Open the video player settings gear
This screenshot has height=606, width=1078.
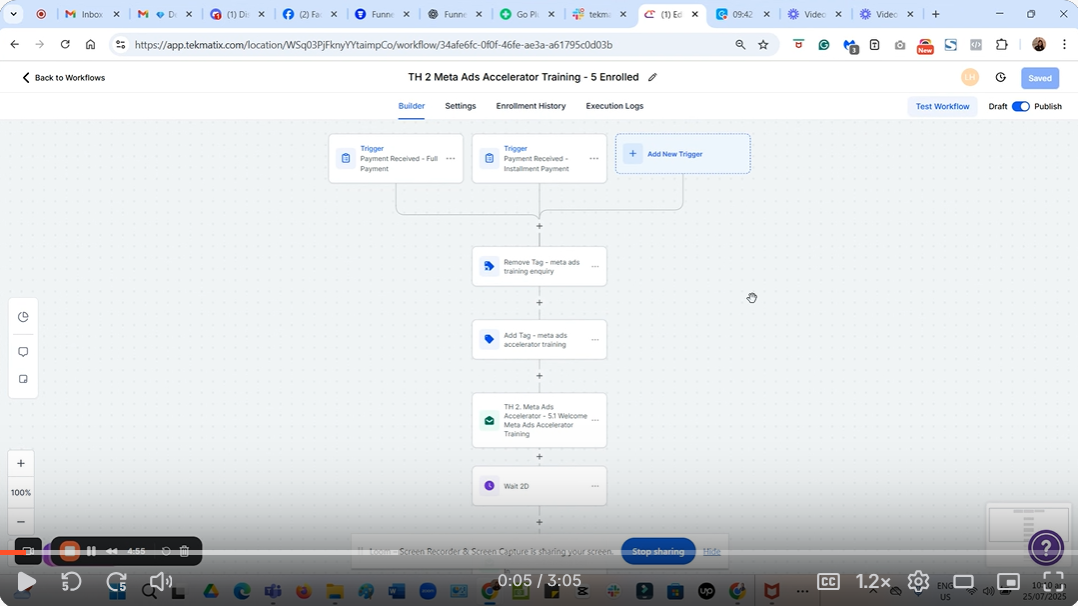coord(918,582)
